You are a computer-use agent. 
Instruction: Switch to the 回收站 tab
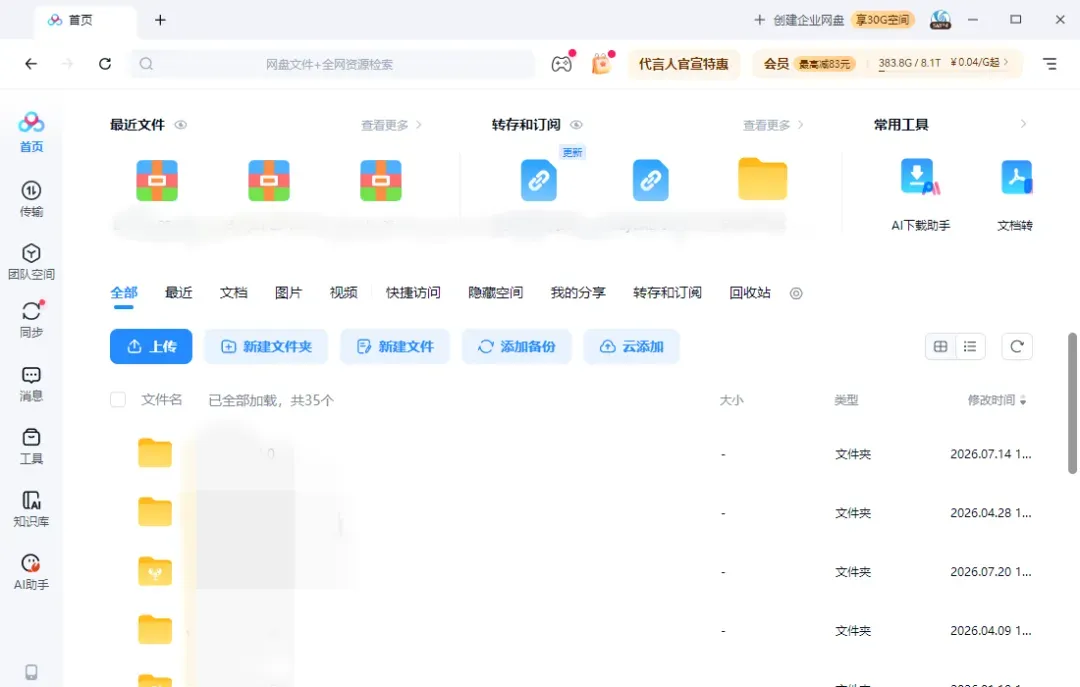click(x=749, y=293)
